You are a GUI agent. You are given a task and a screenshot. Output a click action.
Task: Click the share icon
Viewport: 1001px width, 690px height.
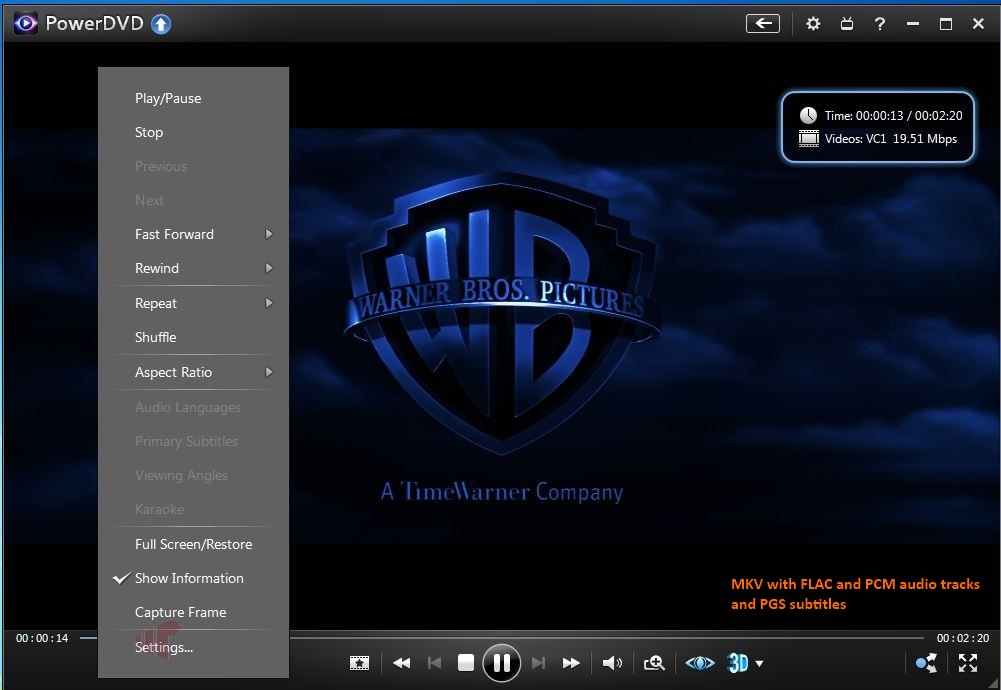(926, 663)
